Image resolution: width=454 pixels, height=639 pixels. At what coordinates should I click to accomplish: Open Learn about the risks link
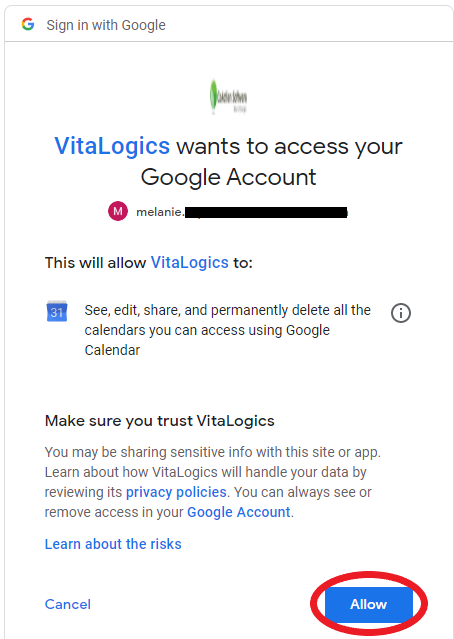pyautogui.click(x=113, y=544)
